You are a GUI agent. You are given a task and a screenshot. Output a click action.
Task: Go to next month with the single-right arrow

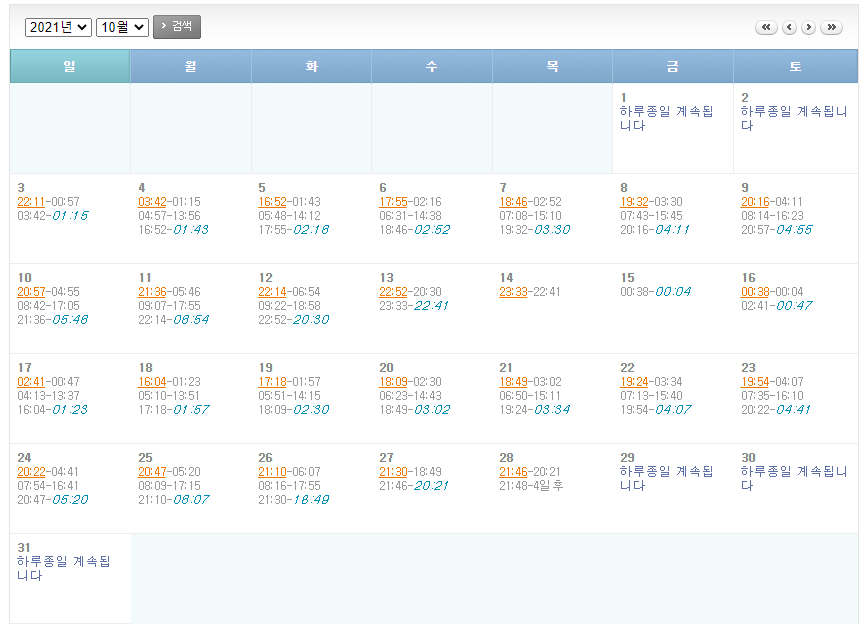pos(808,27)
